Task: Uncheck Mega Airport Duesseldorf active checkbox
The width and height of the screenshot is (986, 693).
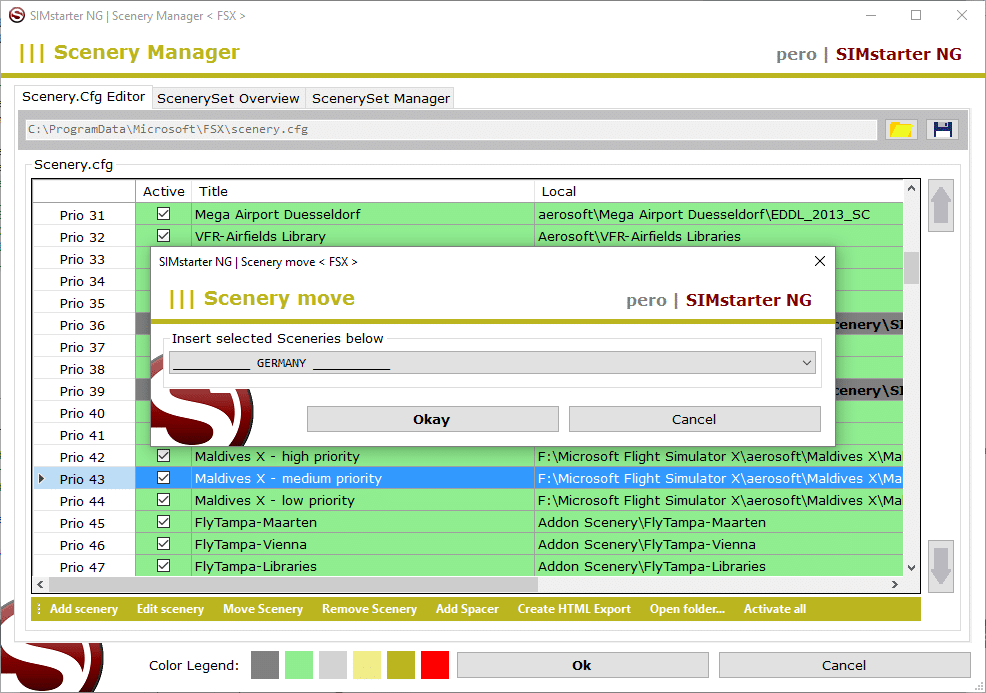Action: [x=163, y=214]
